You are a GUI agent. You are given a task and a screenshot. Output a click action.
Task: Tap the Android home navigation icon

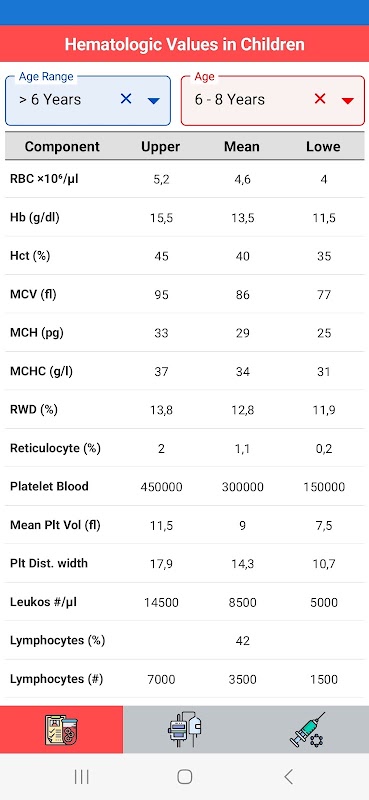184,777
